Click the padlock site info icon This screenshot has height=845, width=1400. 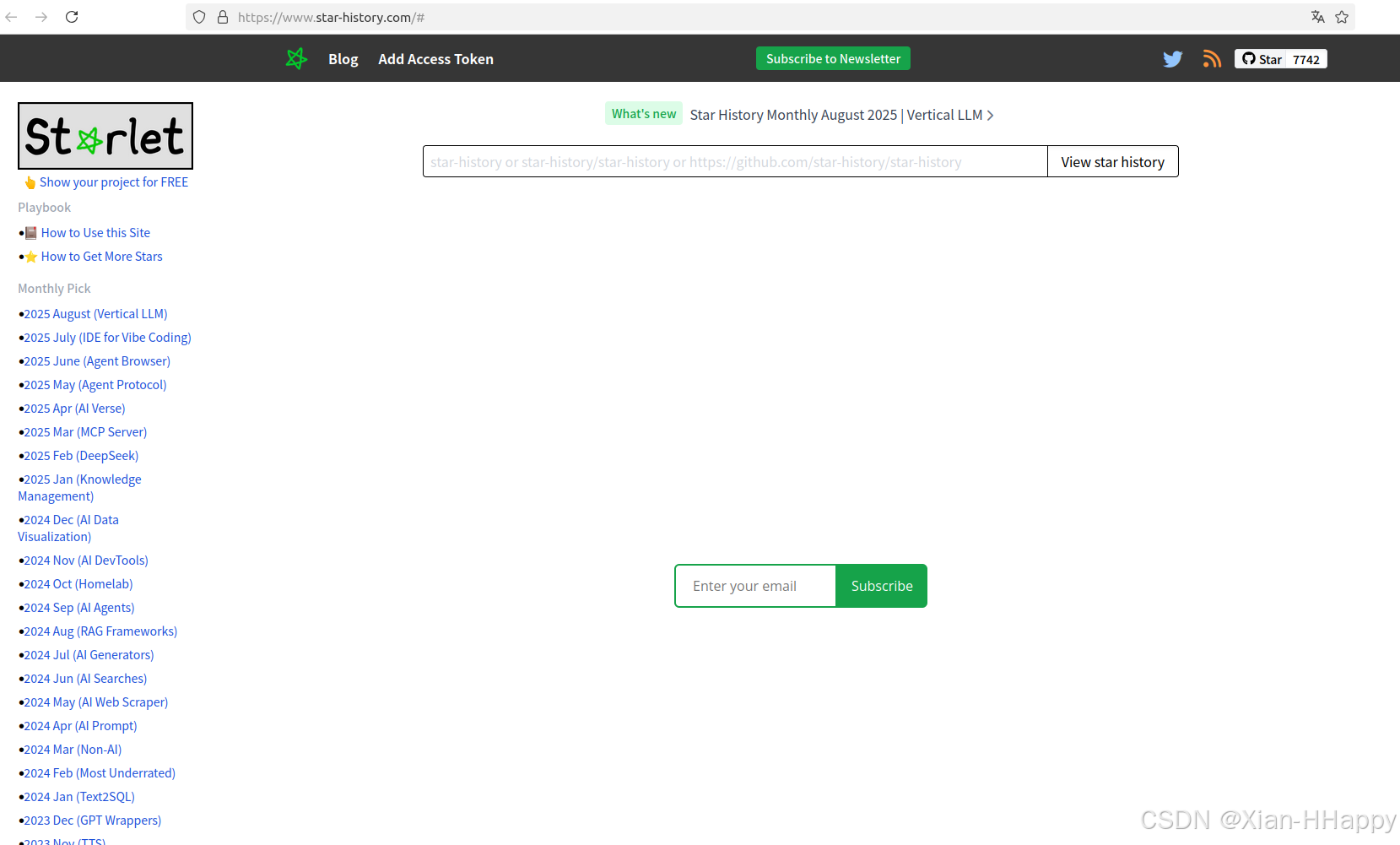tap(223, 17)
